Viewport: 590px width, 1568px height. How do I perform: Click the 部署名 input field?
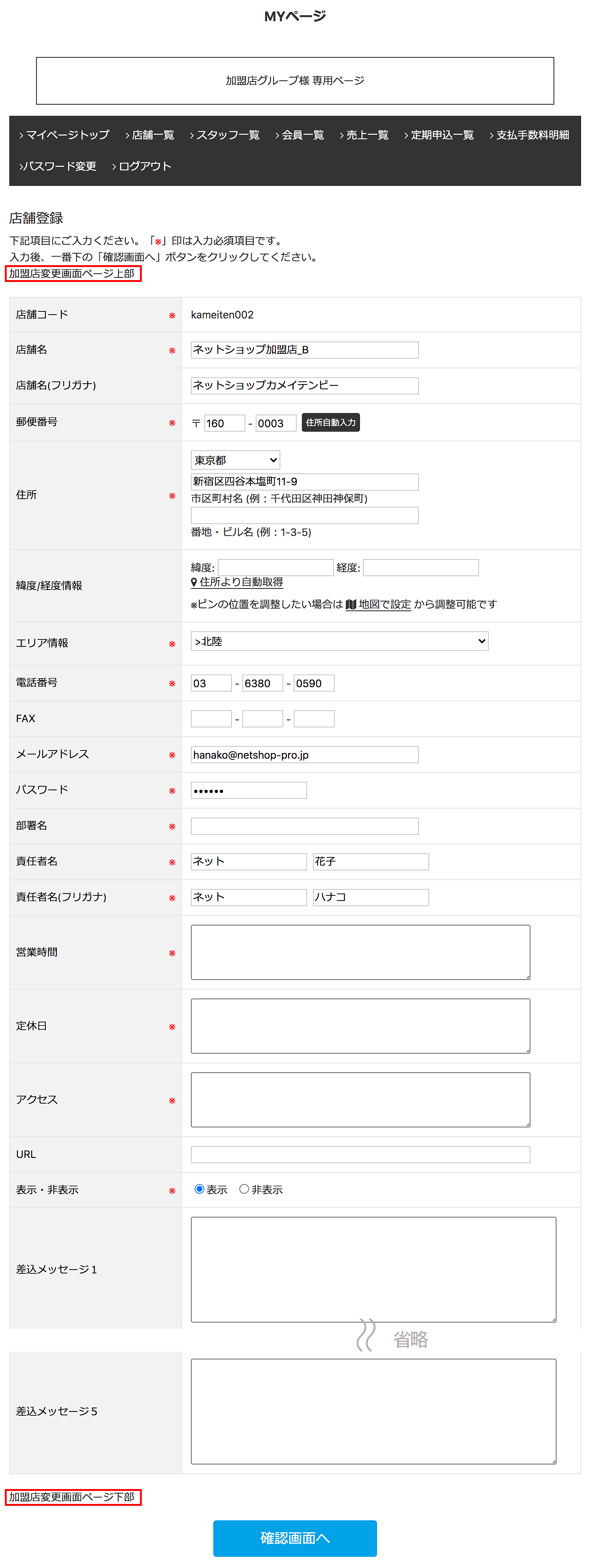click(304, 826)
